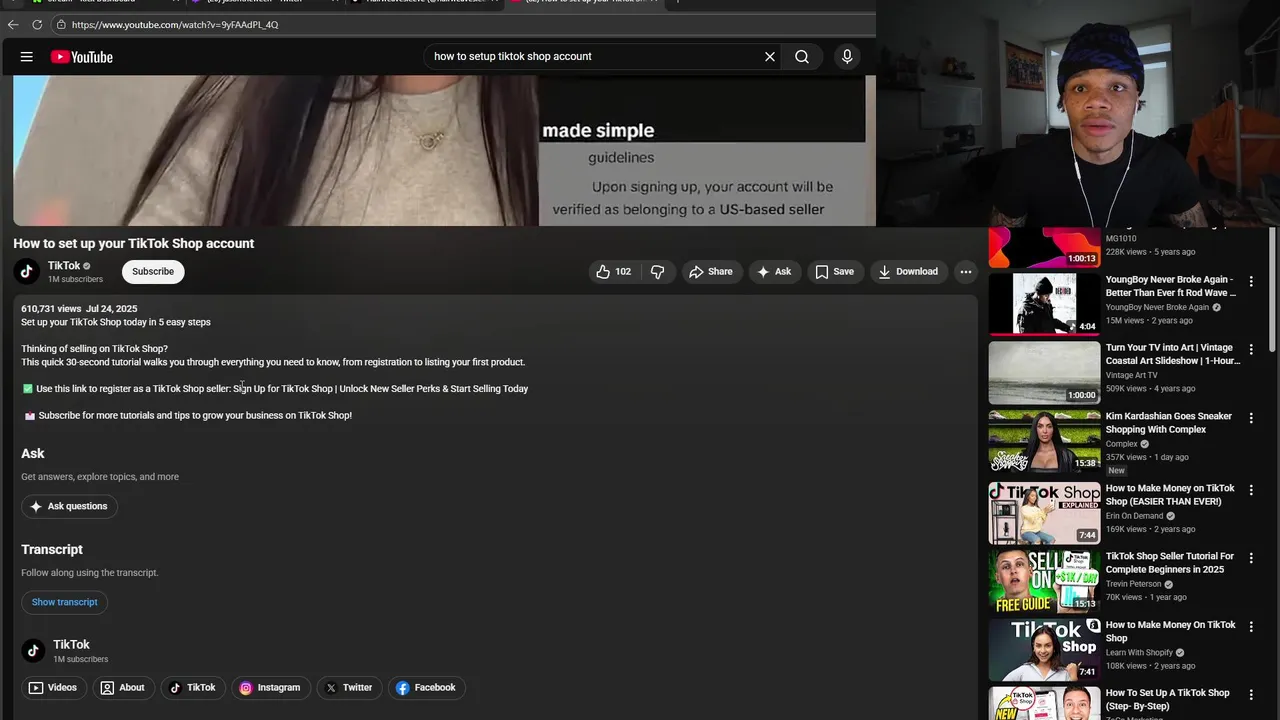The width and height of the screenshot is (1280, 720).
Task: Click the Ask button under the video
Action: pyautogui.click(x=775, y=271)
